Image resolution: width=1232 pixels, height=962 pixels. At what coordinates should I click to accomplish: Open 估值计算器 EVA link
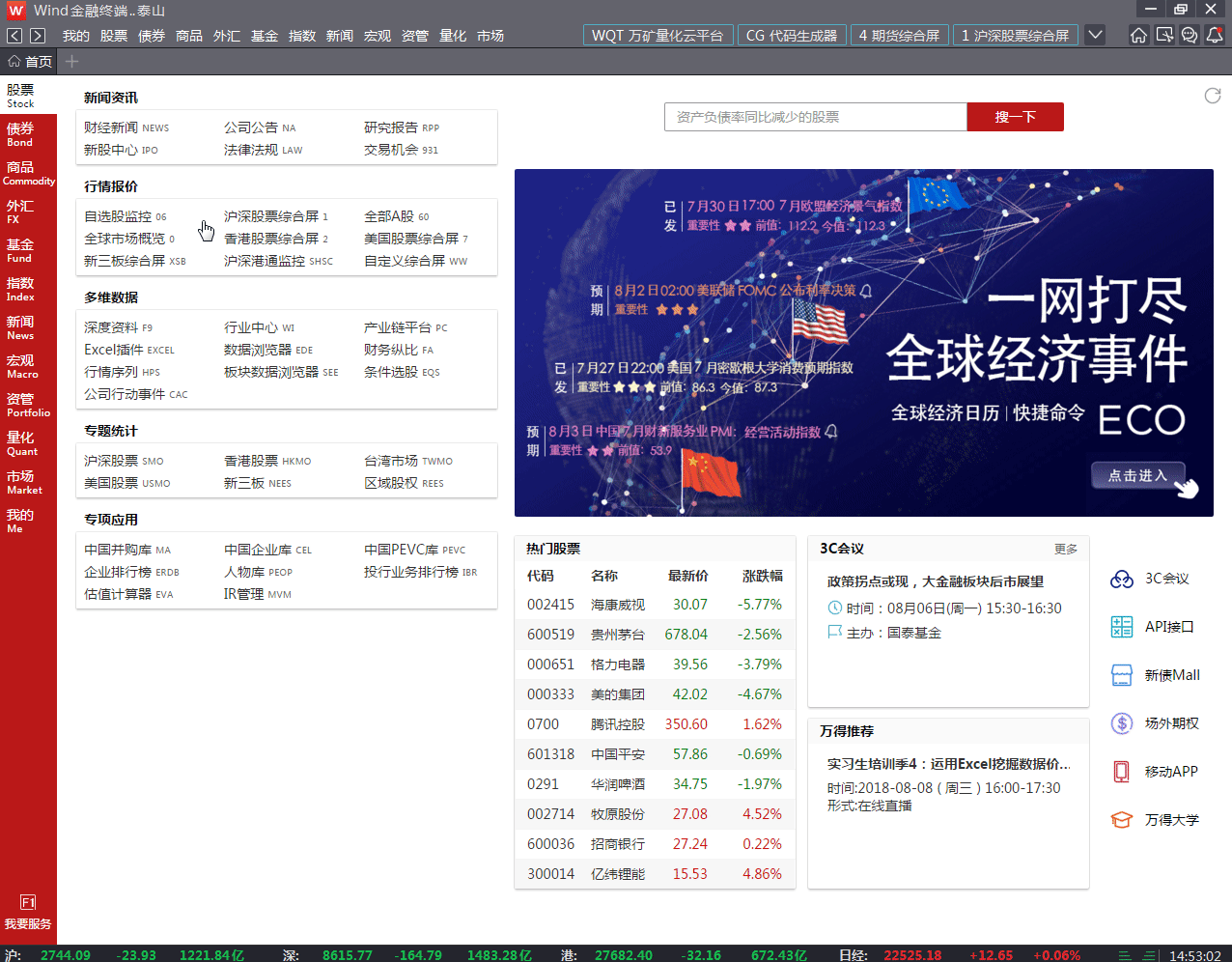point(128,594)
